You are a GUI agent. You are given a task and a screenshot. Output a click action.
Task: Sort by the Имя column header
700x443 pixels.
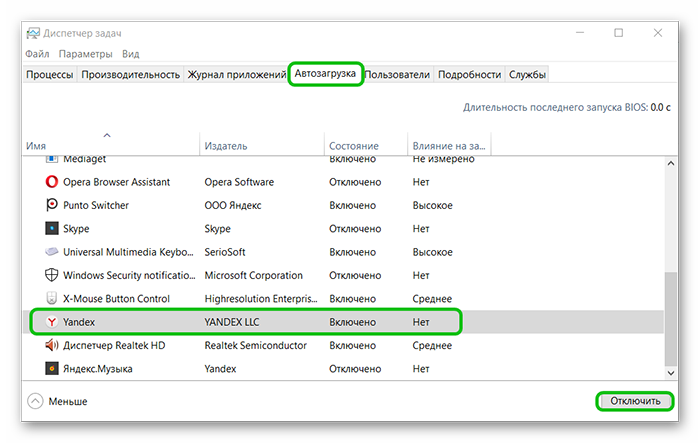(111, 144)
